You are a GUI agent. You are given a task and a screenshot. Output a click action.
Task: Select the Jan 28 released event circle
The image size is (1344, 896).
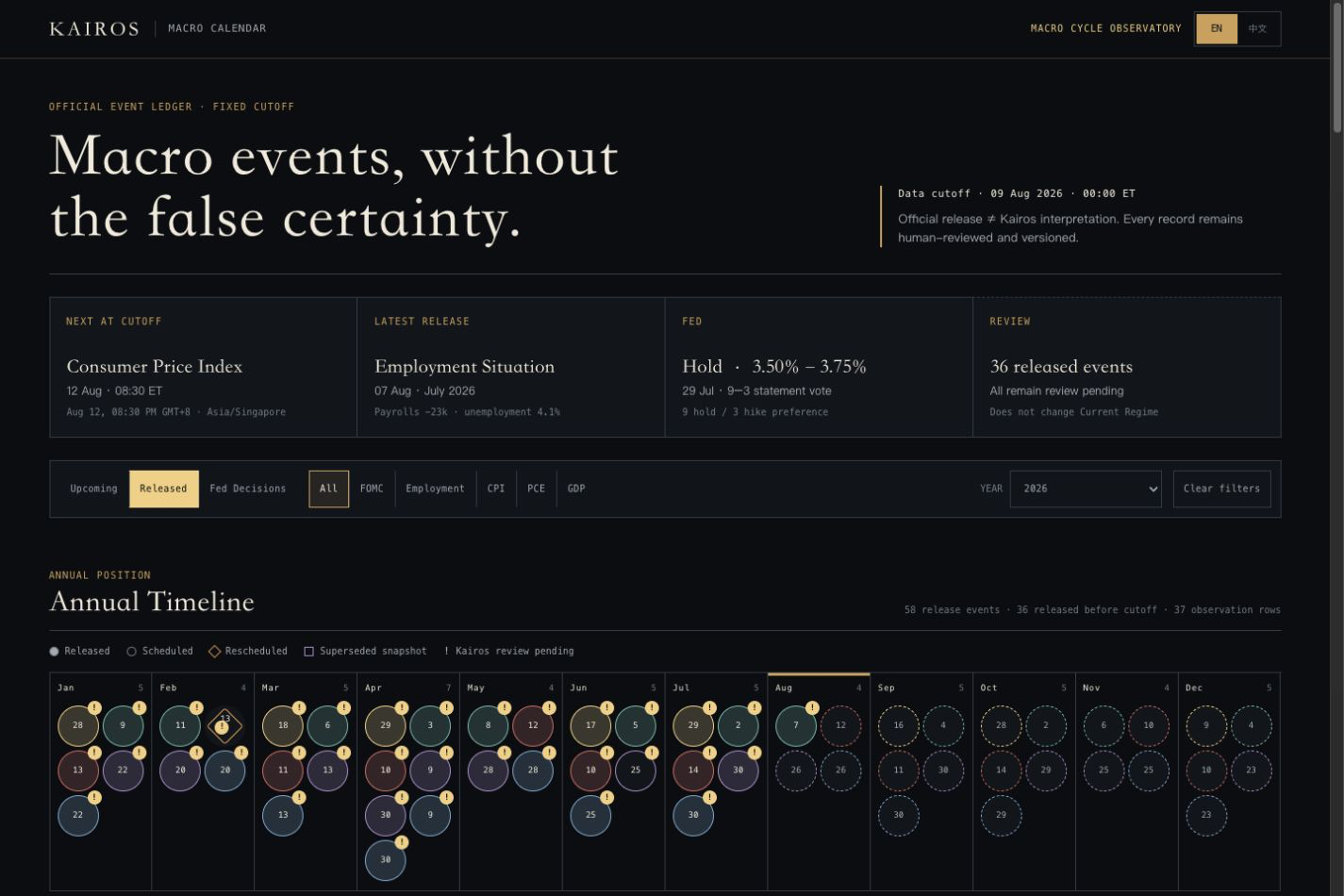point(78,725)
